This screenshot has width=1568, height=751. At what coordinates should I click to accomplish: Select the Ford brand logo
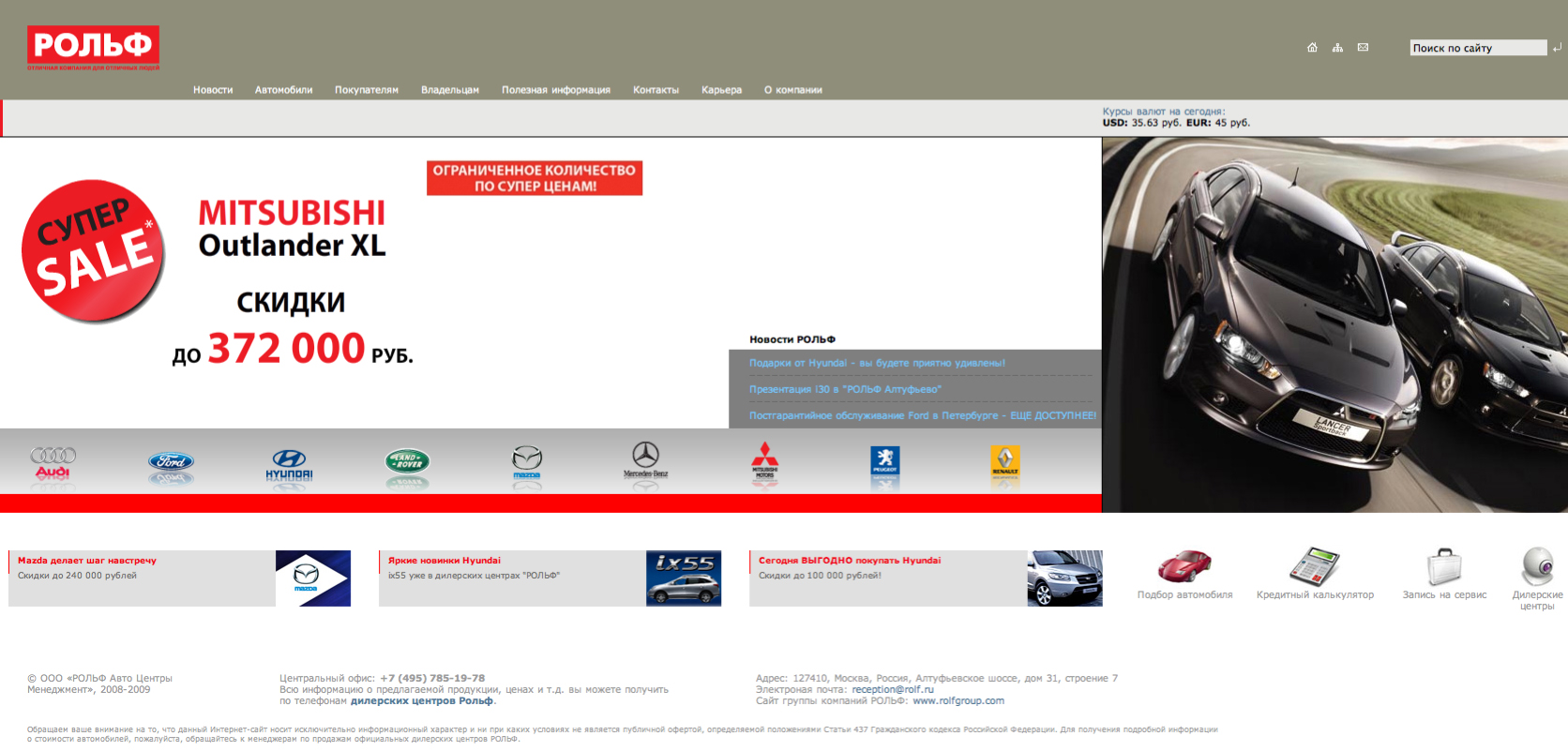point(171,462)
